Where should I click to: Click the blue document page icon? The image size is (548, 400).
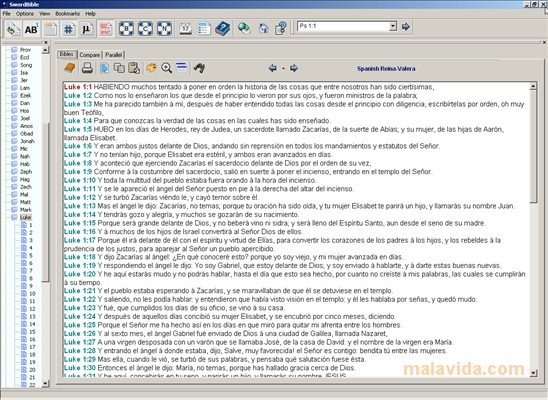tap(104, 68)
